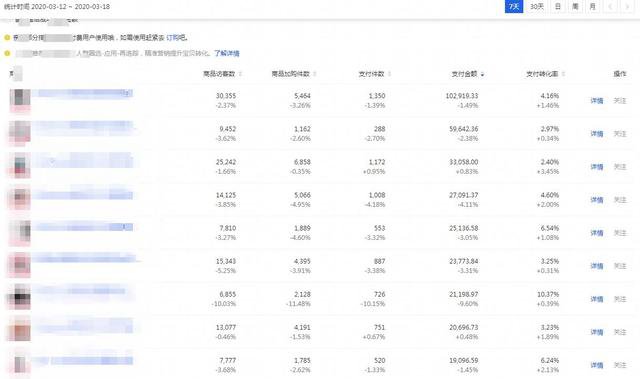This screenshot has width=640, height=379.
Task: Open 详情 for the 33,058.00 row
Action: coord(597,167)
